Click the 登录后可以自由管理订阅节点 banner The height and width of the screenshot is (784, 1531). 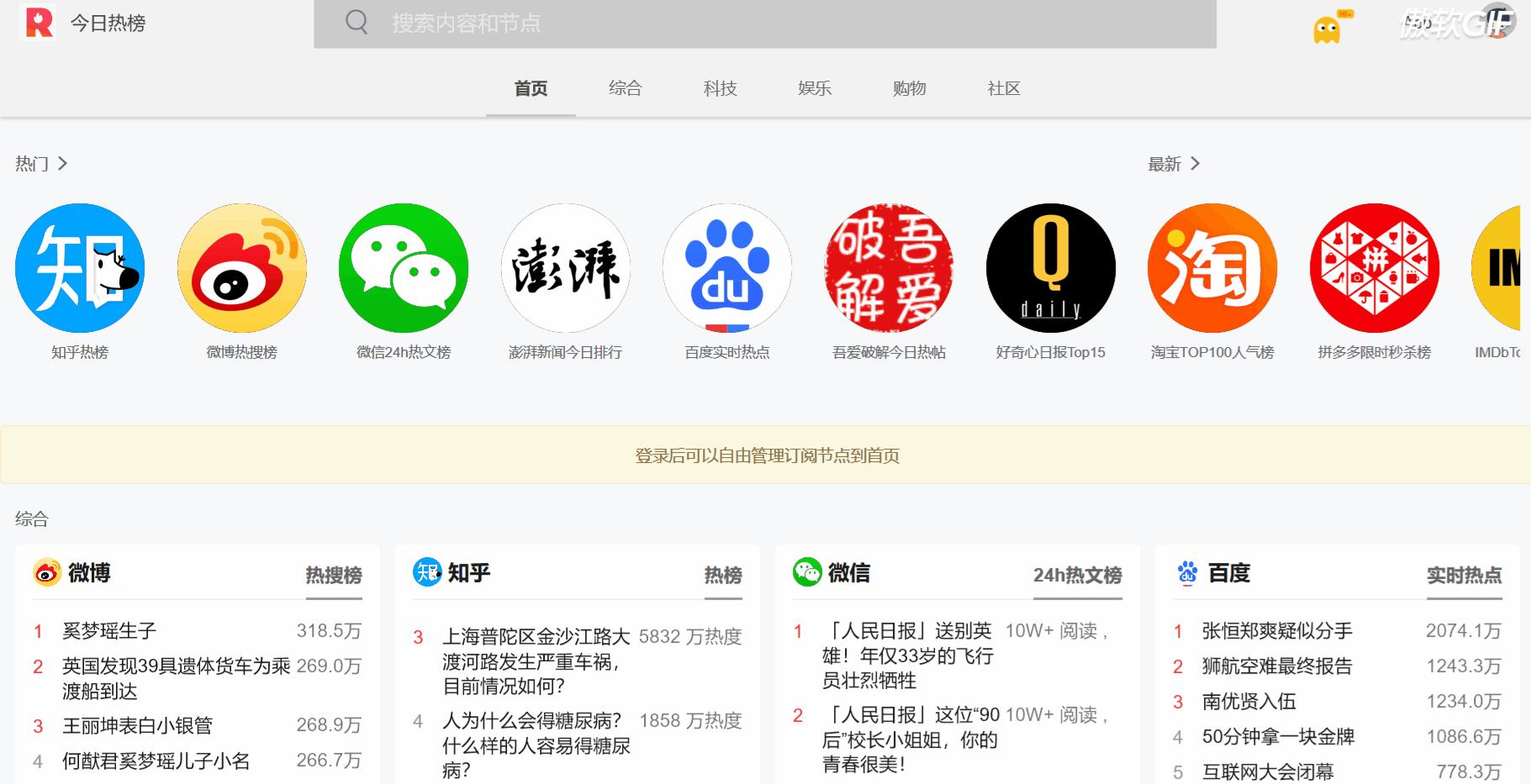click(x=765, y=455)
